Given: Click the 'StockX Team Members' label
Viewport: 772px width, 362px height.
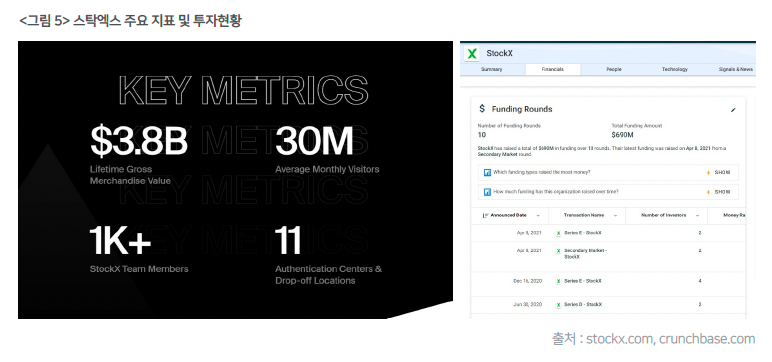Looking at the screenshot, I should coord(139,269).
